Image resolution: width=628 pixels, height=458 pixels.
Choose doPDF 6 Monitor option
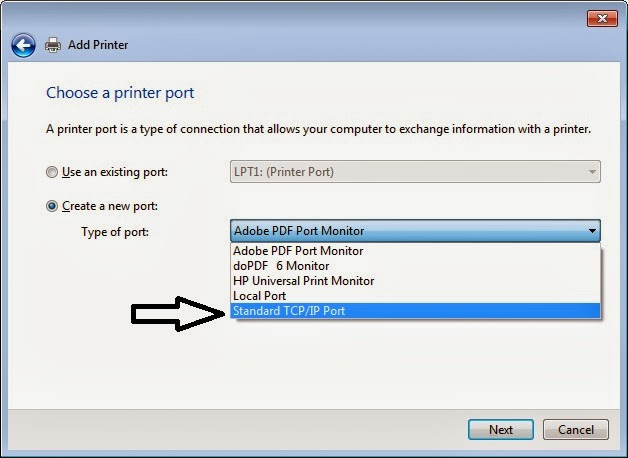click(282, 266)
